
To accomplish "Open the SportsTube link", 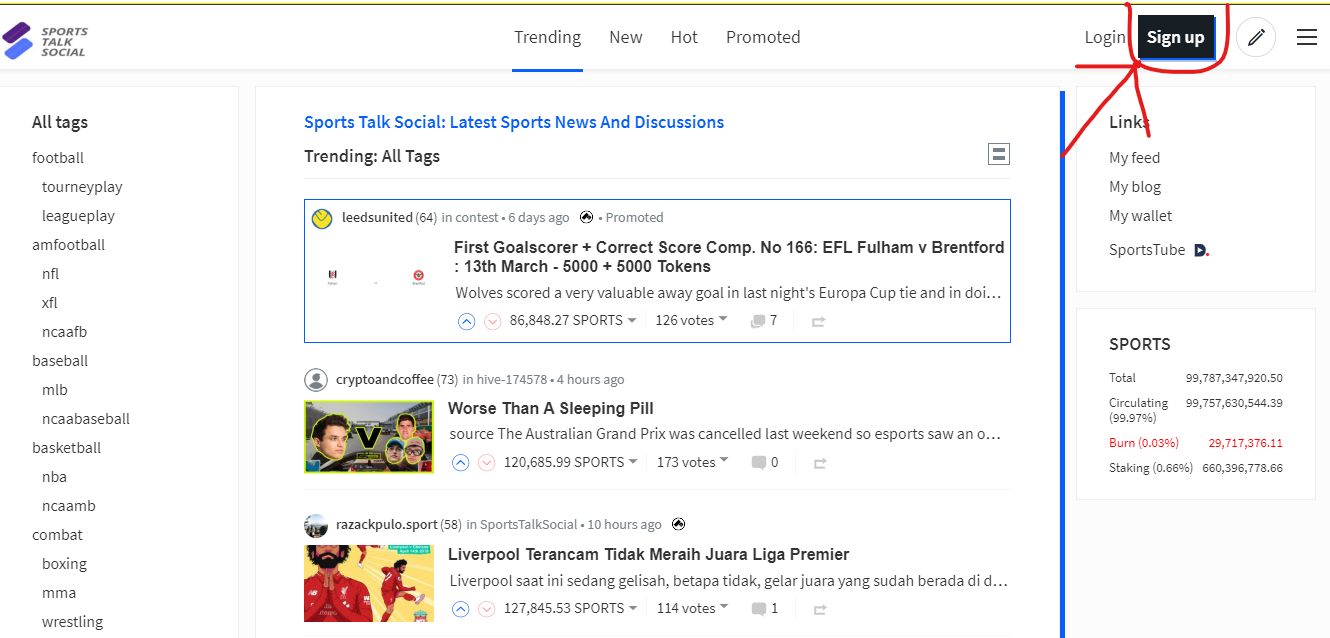I will click(x=1147, y=250).
